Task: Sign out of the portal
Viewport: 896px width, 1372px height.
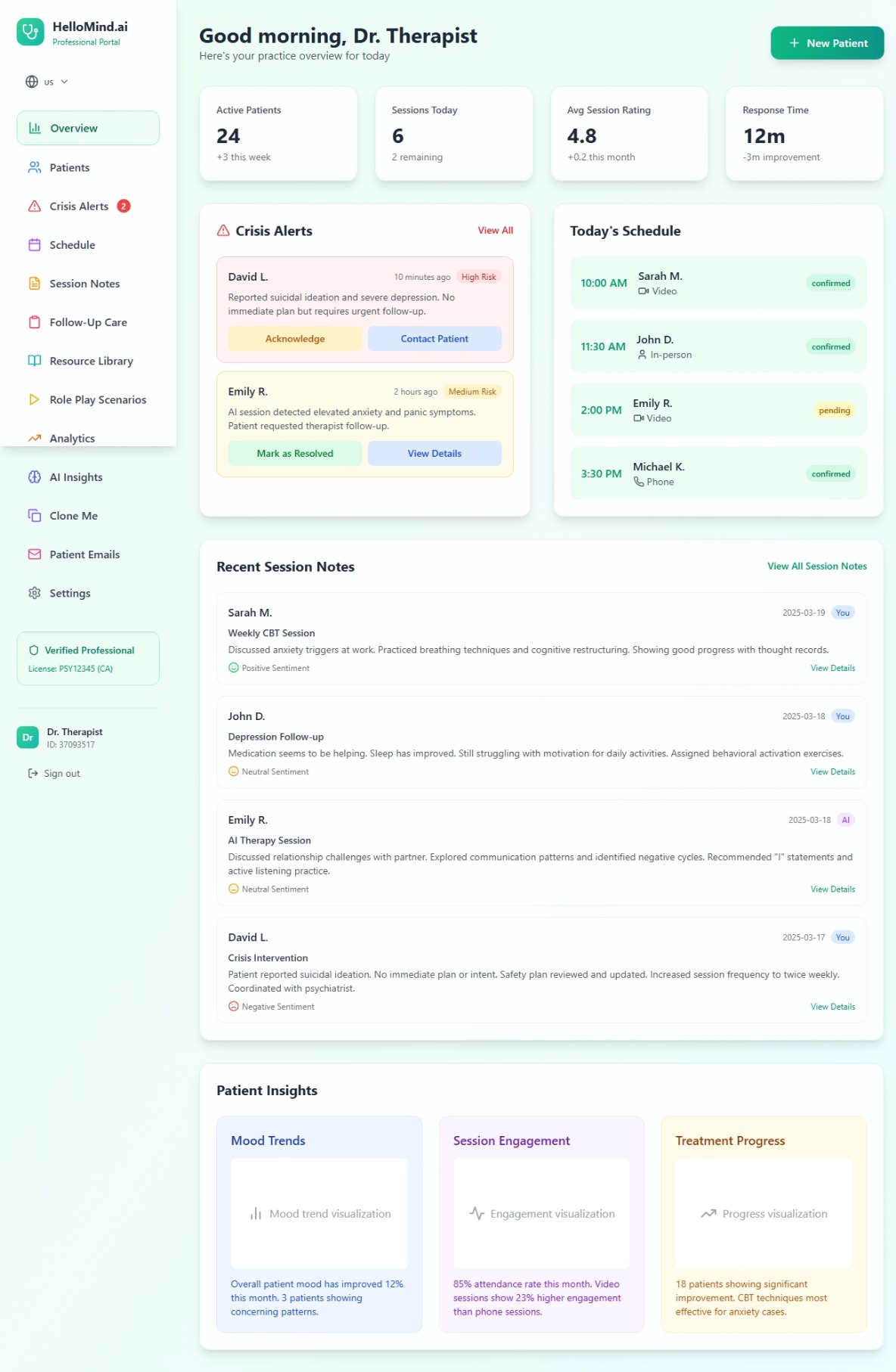Action: pyautogui.click(x=54, y=773)
